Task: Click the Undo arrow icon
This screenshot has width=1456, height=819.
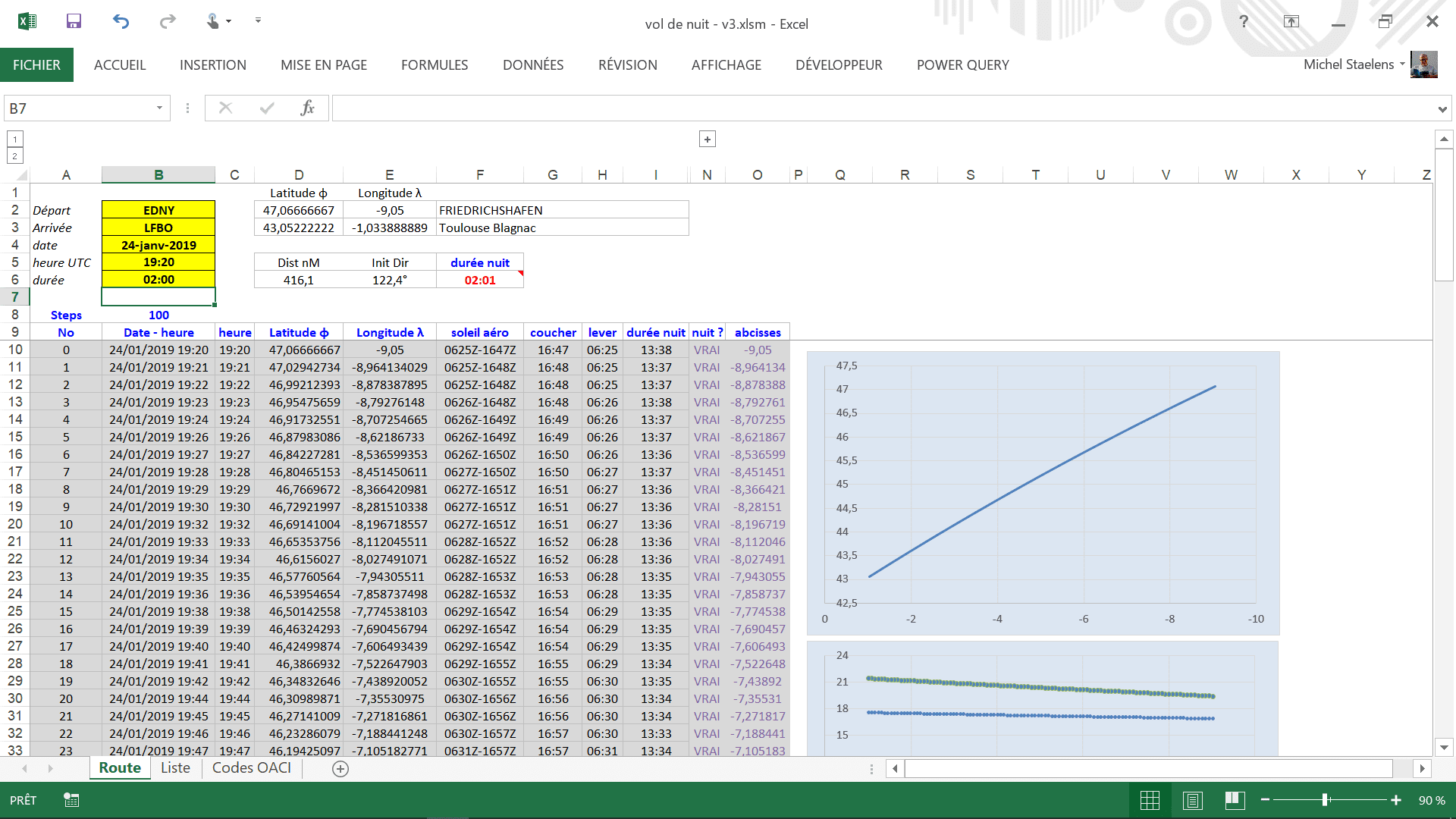Action: tap(121, 21)
